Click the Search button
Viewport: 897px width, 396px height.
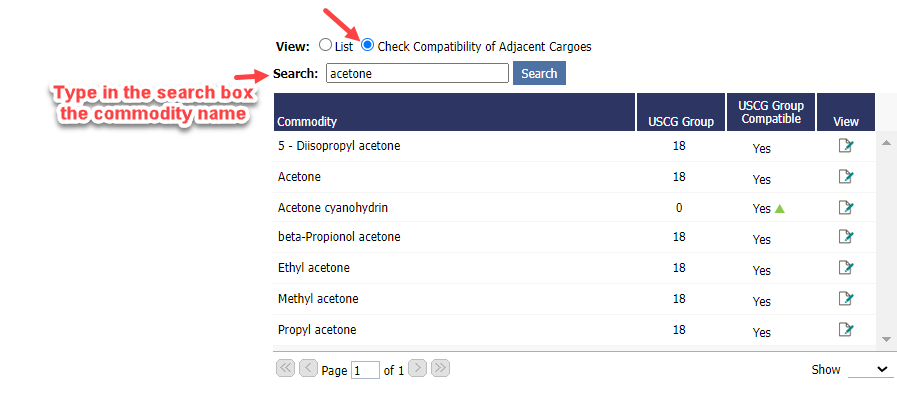point(539,73)
